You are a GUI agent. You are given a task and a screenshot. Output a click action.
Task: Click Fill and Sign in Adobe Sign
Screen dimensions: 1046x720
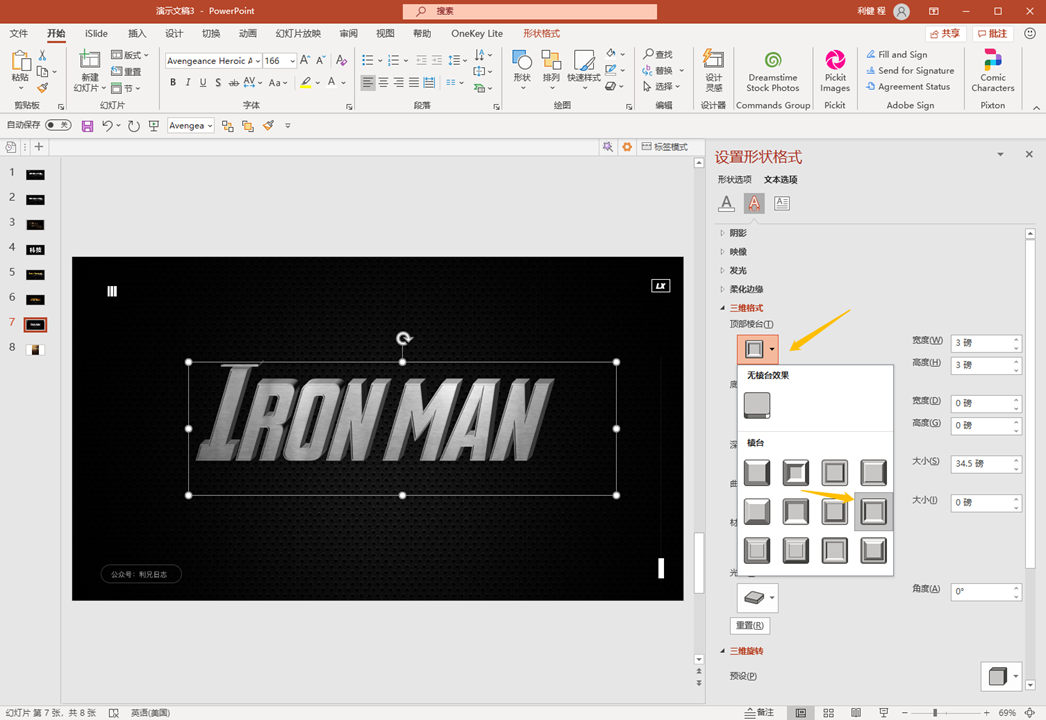coord(897,54)
